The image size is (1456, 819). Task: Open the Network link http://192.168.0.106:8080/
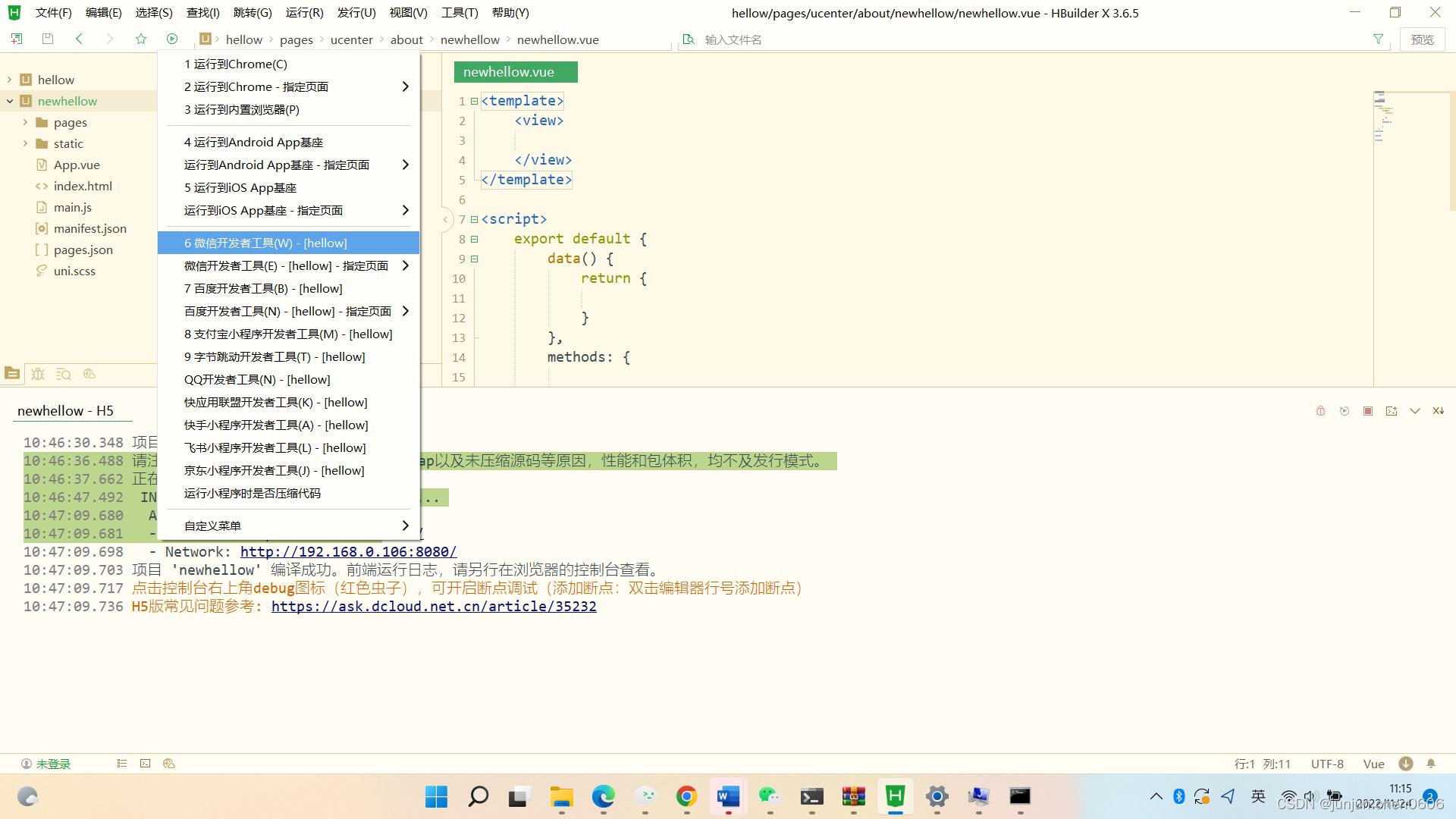tap(348, 552)
